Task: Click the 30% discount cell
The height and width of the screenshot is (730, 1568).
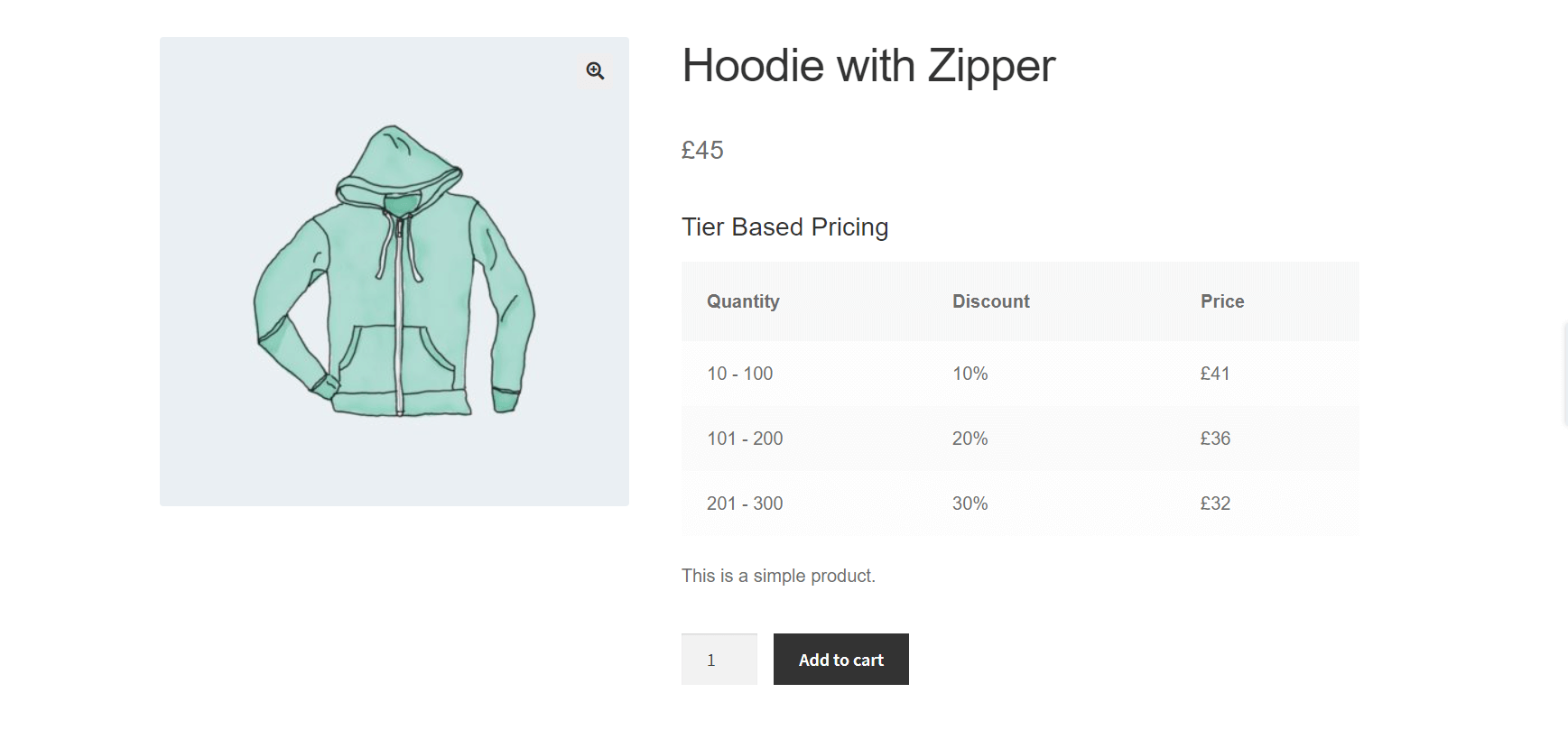Action: [970, 504]
